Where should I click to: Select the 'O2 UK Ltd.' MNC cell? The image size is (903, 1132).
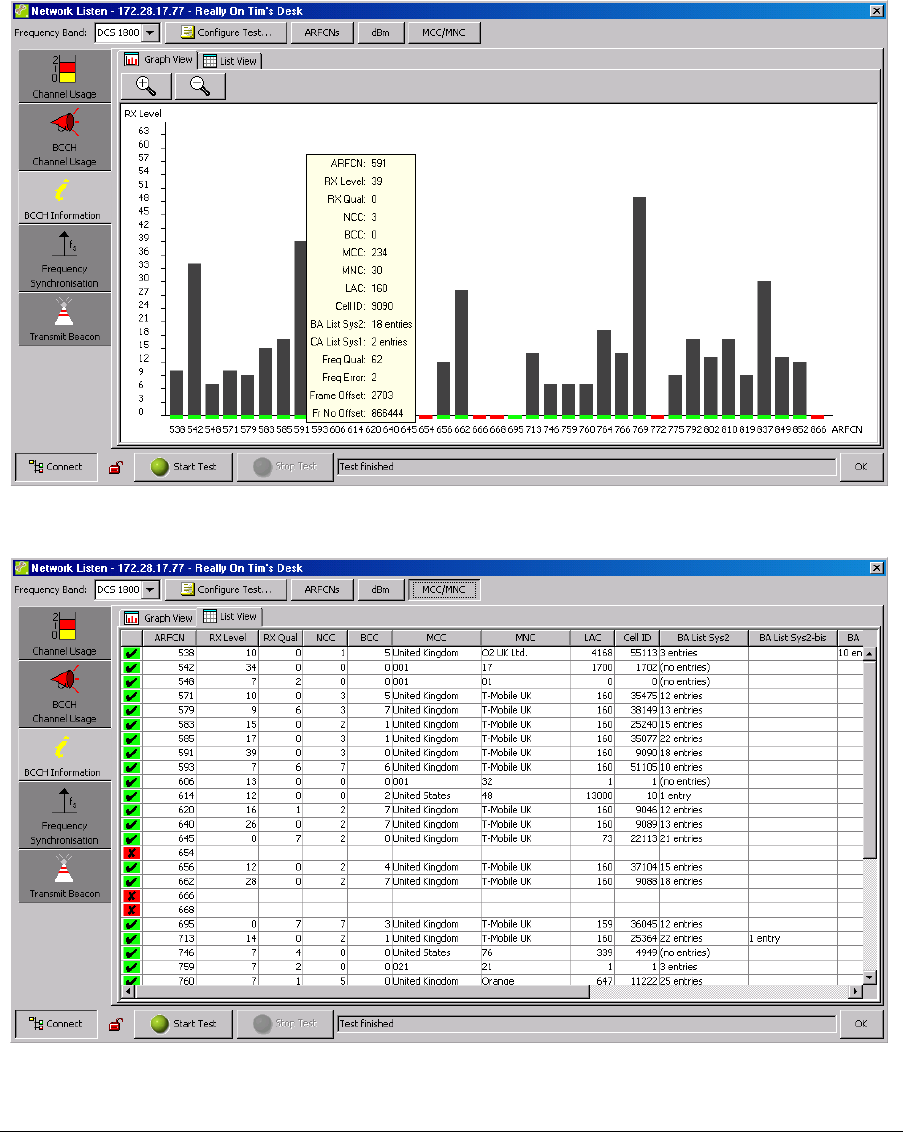(525, 653)
